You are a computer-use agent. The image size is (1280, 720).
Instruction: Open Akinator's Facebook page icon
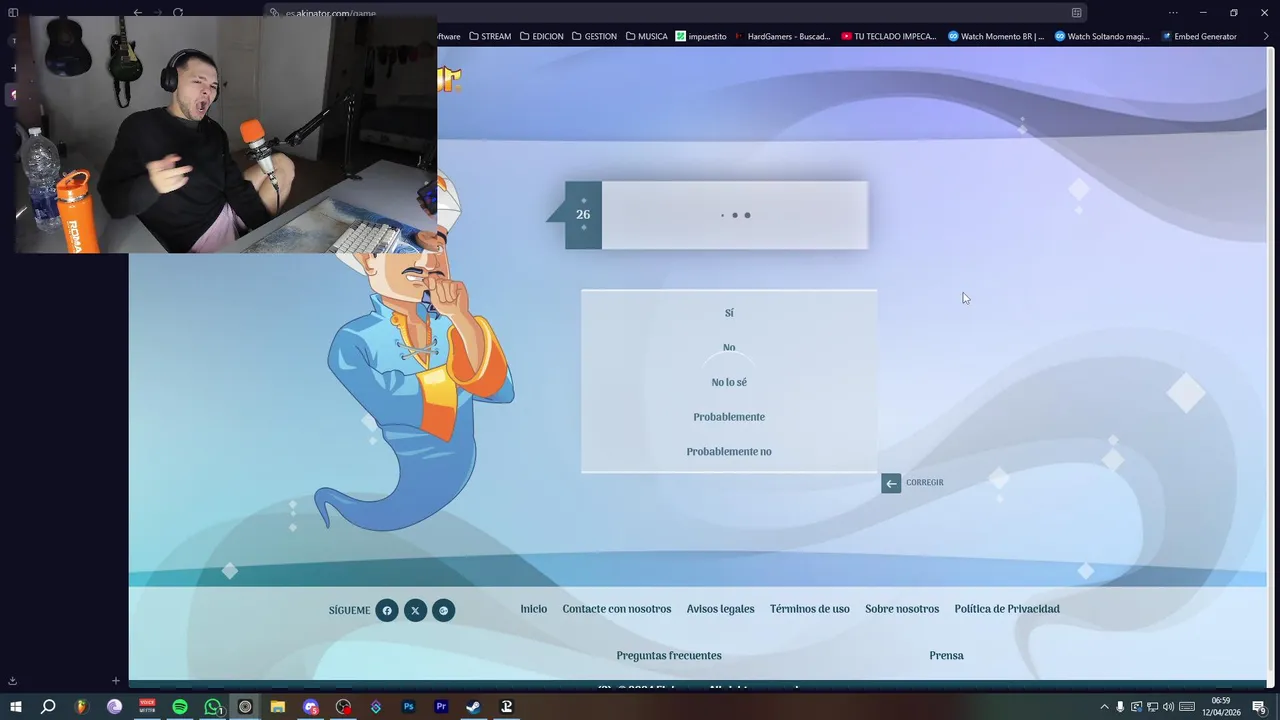click(x=387, y=610)
